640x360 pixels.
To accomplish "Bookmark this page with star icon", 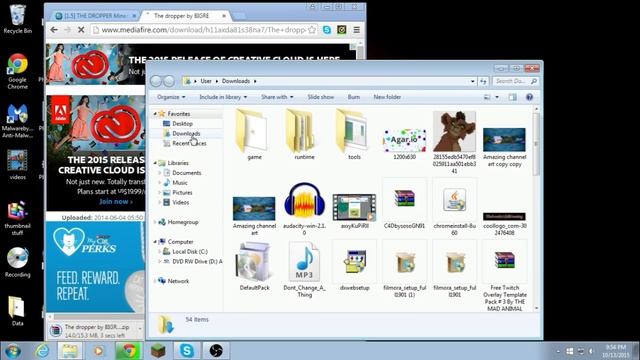I will coord(312,30).
